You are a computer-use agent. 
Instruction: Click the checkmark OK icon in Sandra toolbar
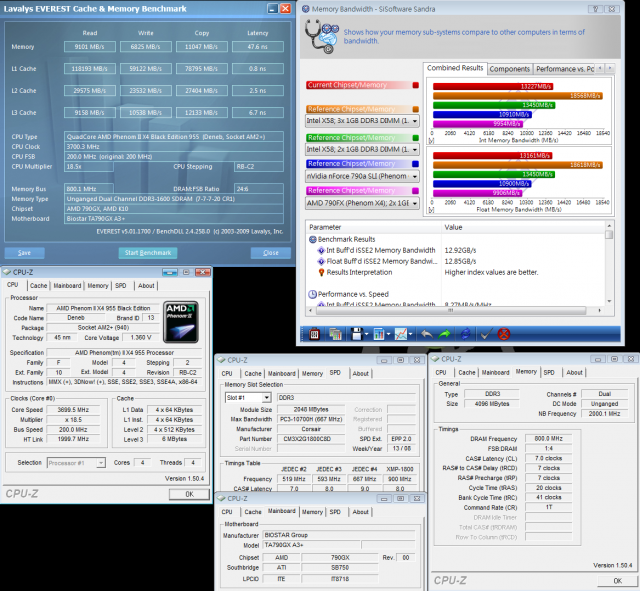tap(485, 334)
